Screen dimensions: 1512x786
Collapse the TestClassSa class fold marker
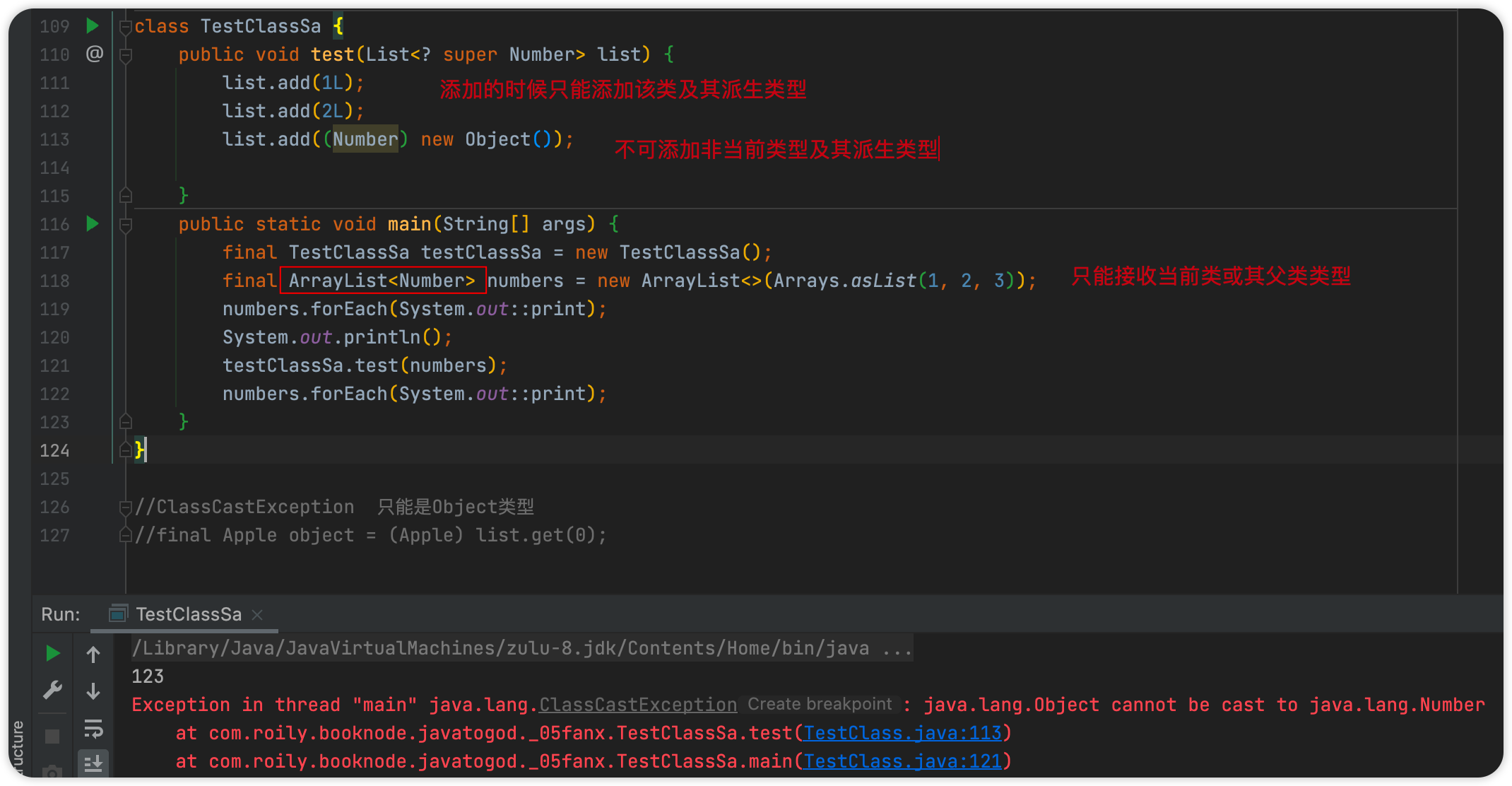[x=126, y=27]
